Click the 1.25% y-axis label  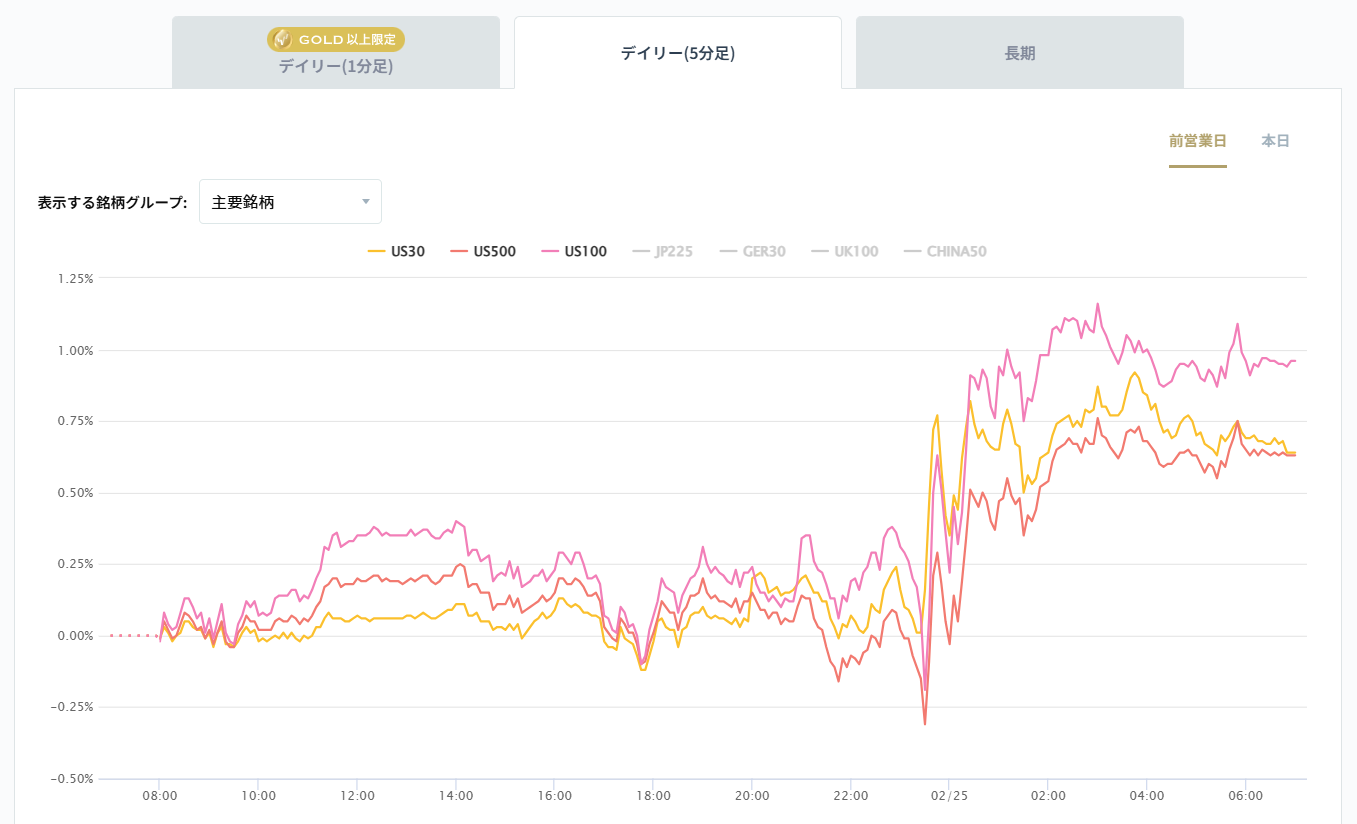(75, 279)
